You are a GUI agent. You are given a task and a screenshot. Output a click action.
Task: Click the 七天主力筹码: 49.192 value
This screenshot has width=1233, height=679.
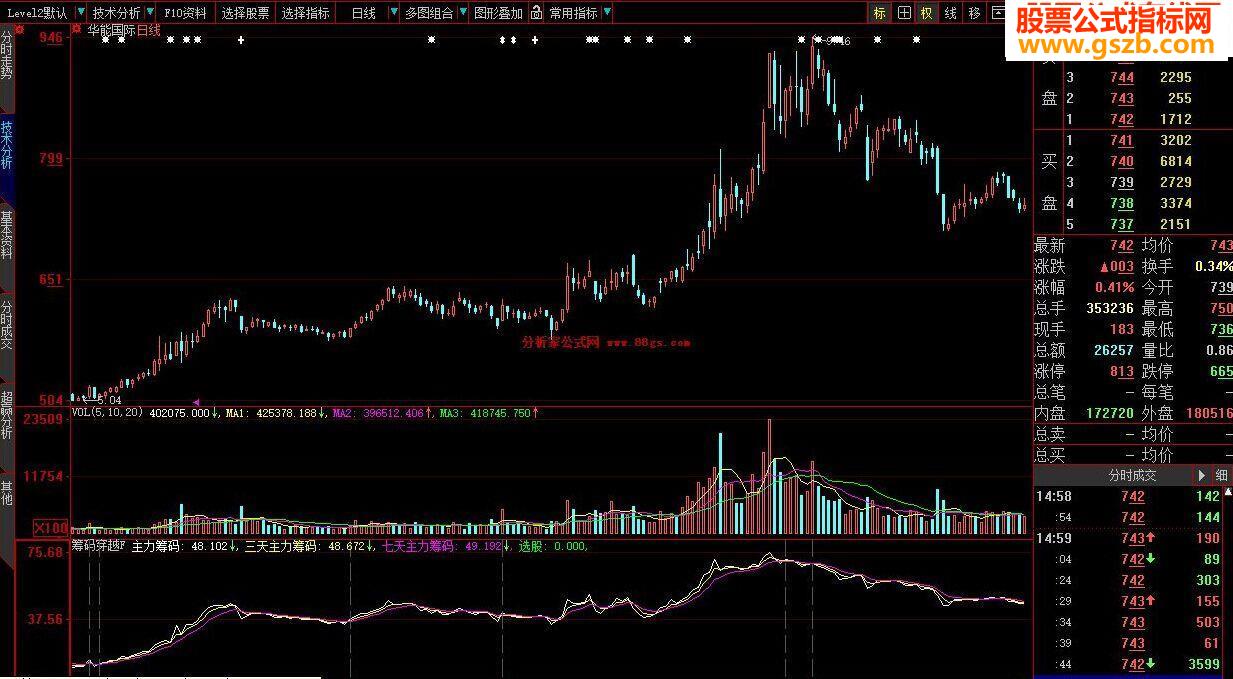pyautogui.click(x=443, y=547)
